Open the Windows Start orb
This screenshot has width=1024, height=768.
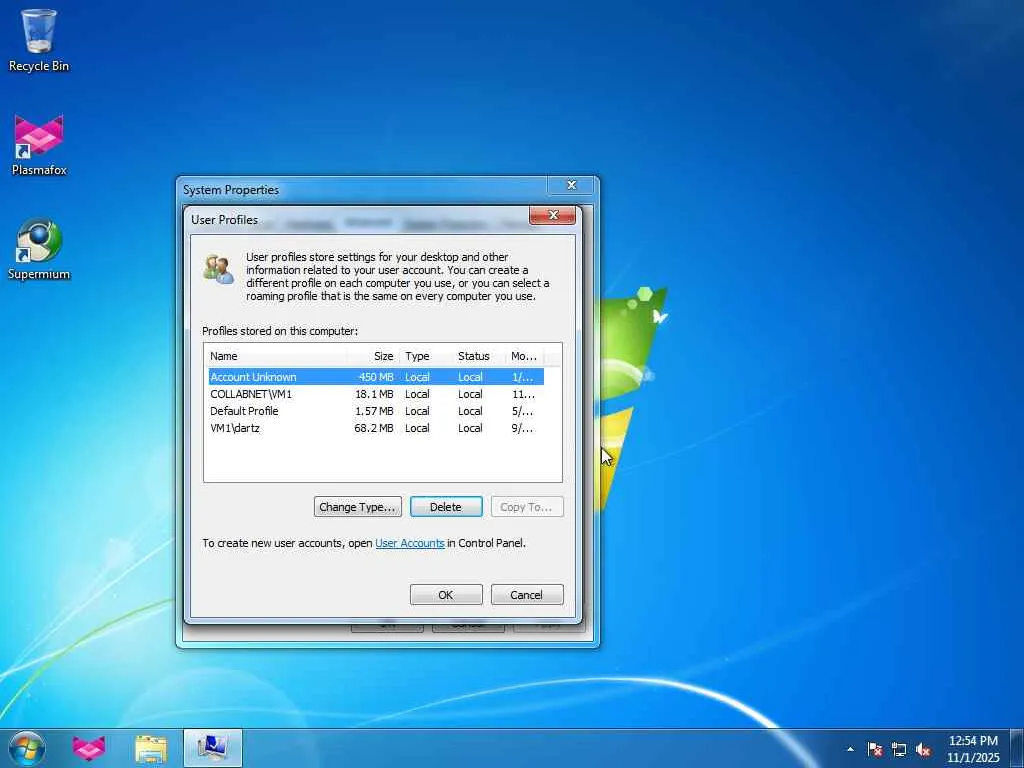(27, 748)
